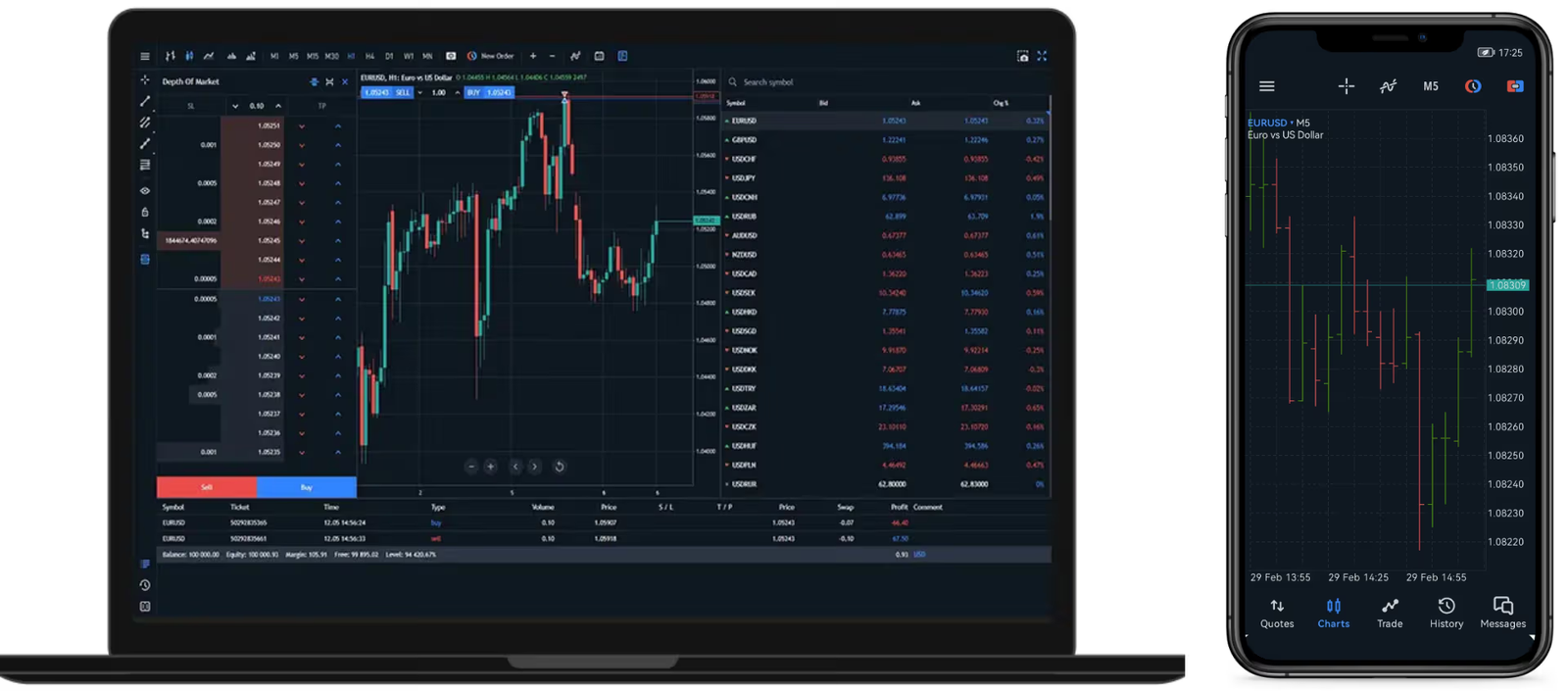1568x691 pixels.
Task: Select bar chart type in the top toolbar
Action: point(171,57)
